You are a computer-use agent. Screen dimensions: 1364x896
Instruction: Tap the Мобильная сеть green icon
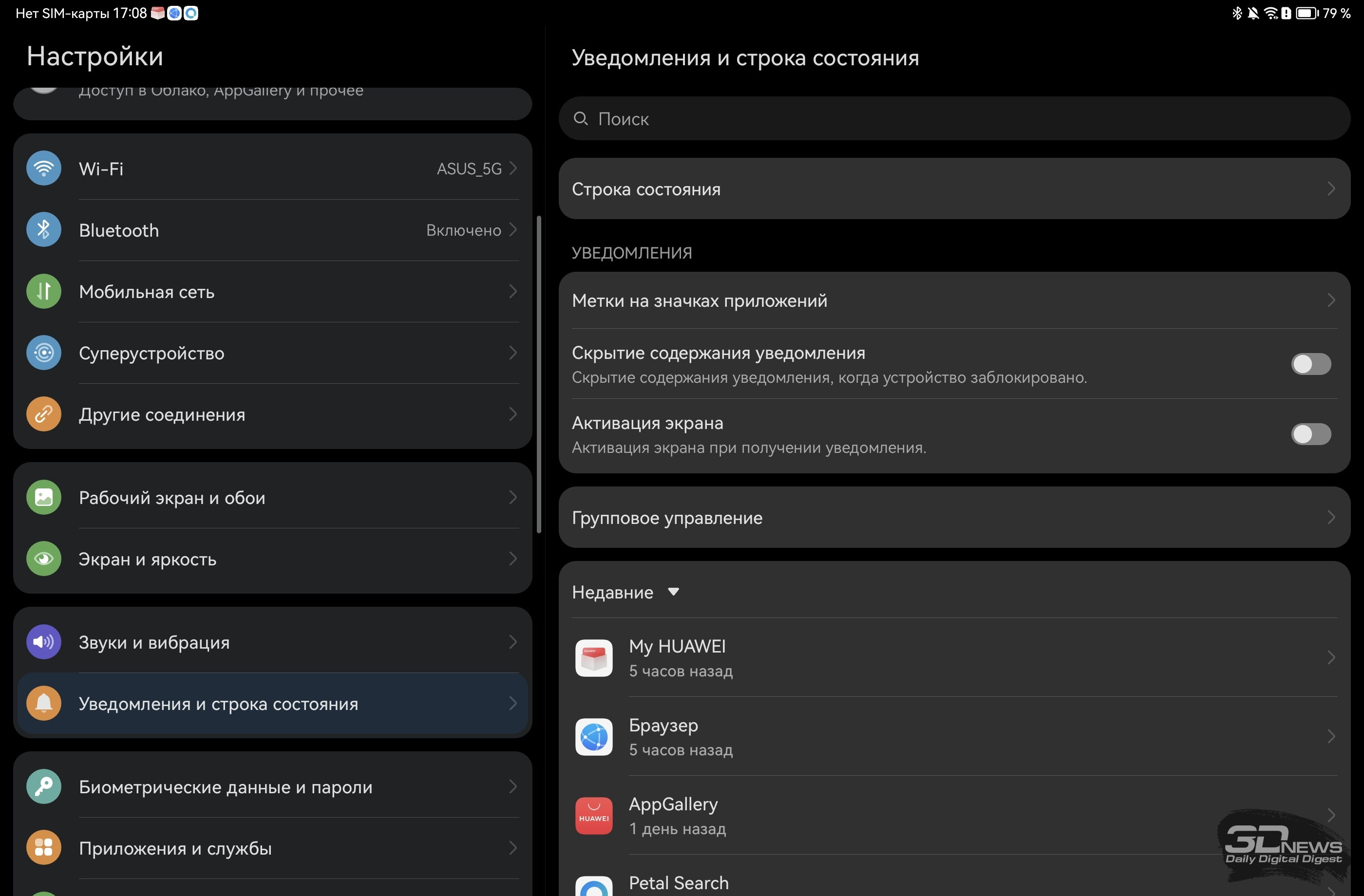[x=43, y=291]
